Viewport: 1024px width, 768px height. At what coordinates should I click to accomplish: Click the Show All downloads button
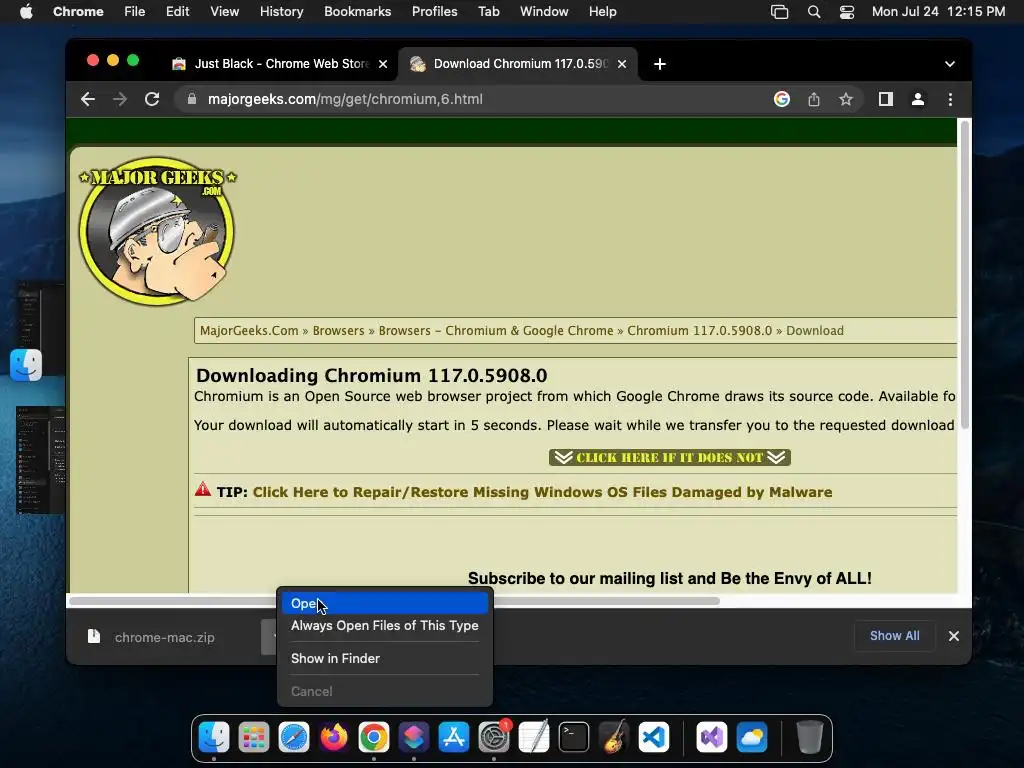pyautogui.click(x=894, y=636)
